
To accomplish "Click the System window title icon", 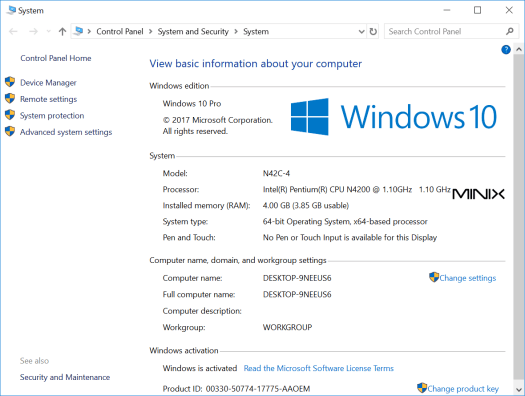I will coord(11,10).
